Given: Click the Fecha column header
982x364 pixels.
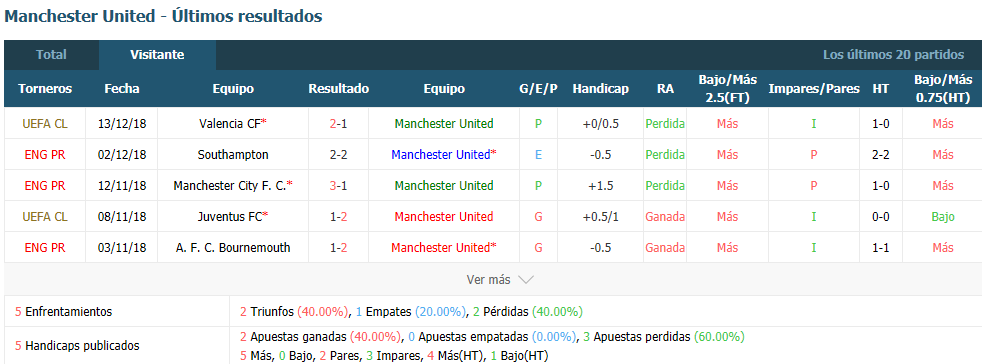Looking at the screenshot, I should [121, 89].
